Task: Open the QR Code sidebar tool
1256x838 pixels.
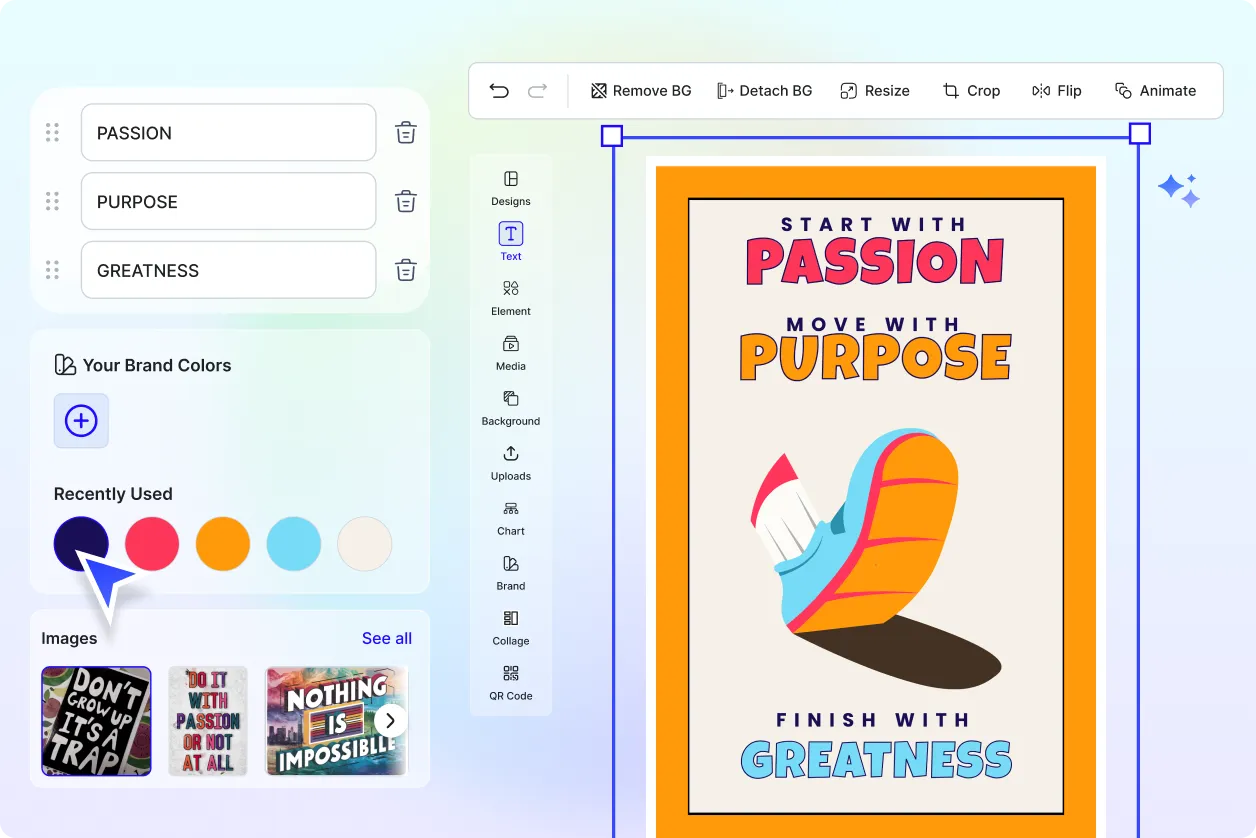Action: click(x=511, y=682)
